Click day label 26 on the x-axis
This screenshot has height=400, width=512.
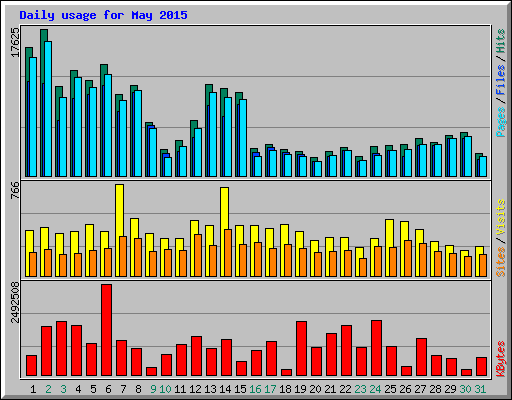(405, 389)
